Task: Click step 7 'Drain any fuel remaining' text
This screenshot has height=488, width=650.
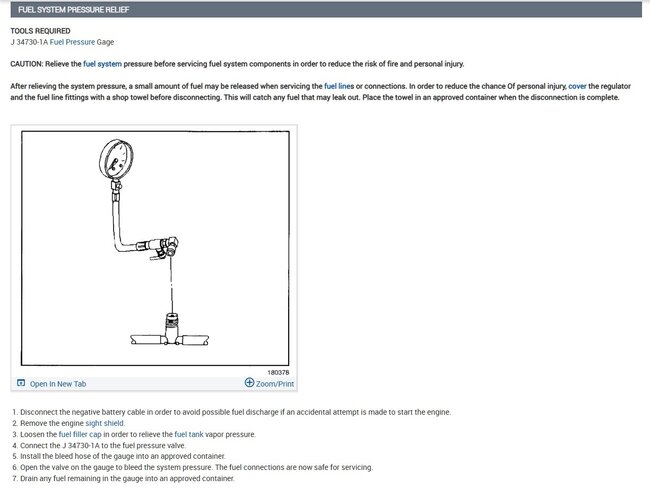Action: point(127,478)
